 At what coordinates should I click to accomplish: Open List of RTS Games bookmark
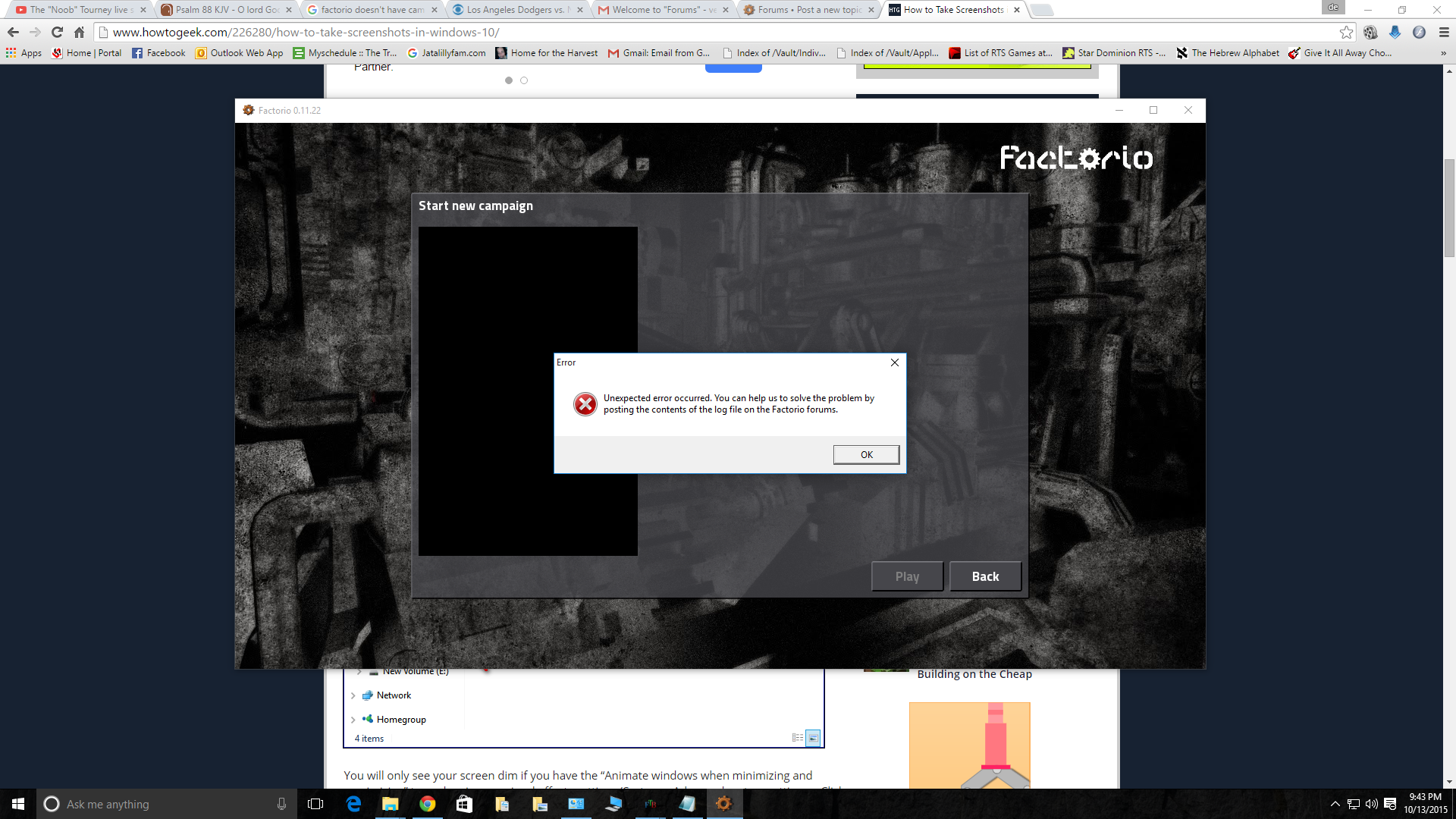1000,53
